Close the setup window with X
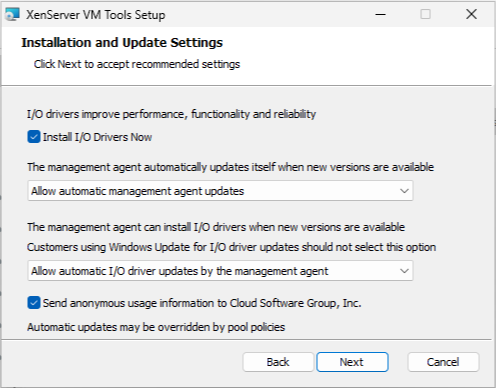496x388 pixels. click(x=471, y=14)
